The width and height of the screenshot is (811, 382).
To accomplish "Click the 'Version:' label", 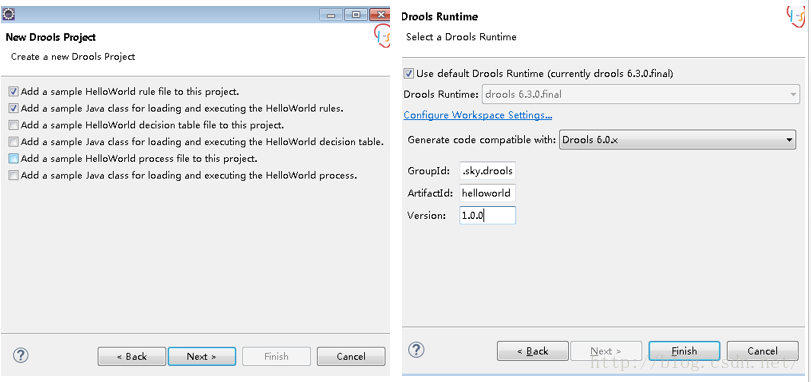I will click(x=426, y=216).
